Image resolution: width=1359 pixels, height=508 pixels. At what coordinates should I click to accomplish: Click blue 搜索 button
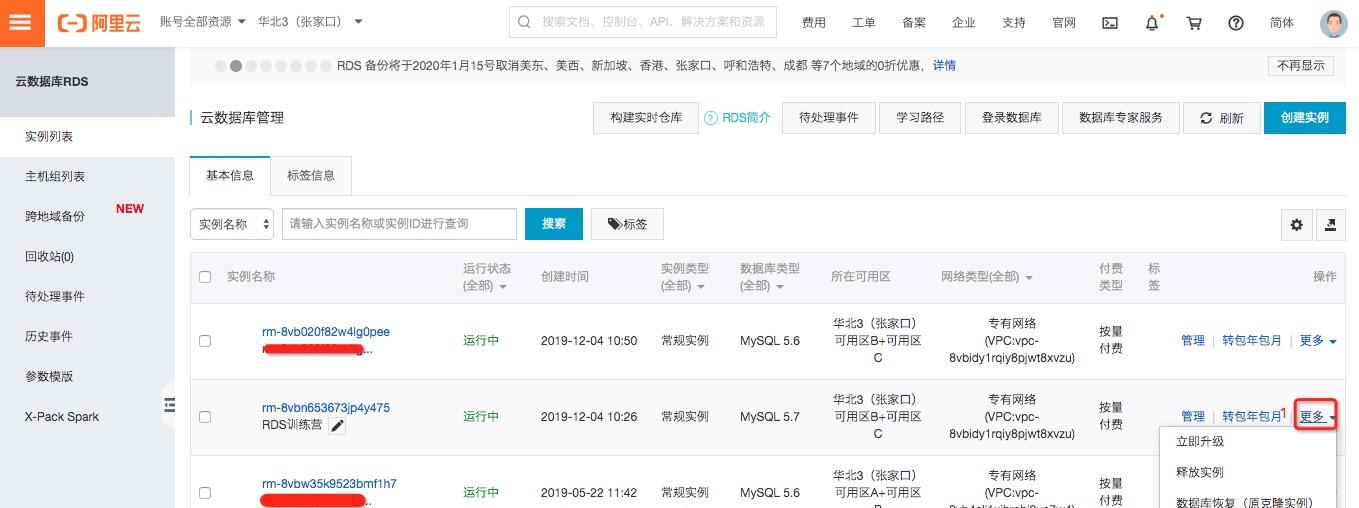coord(554,224)
